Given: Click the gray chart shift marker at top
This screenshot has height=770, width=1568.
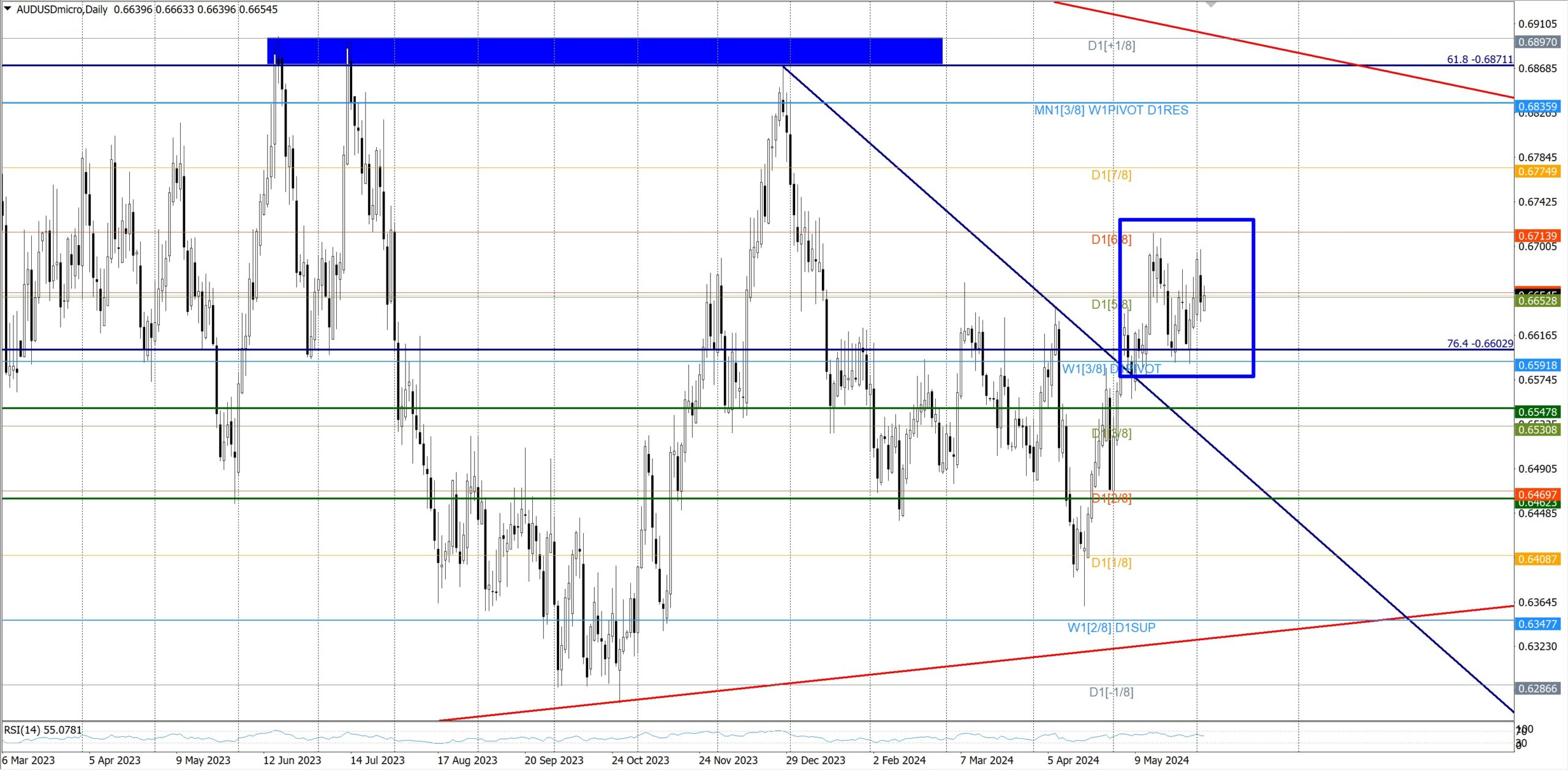Looking at the screenshot, I should tap(1211, 4).
